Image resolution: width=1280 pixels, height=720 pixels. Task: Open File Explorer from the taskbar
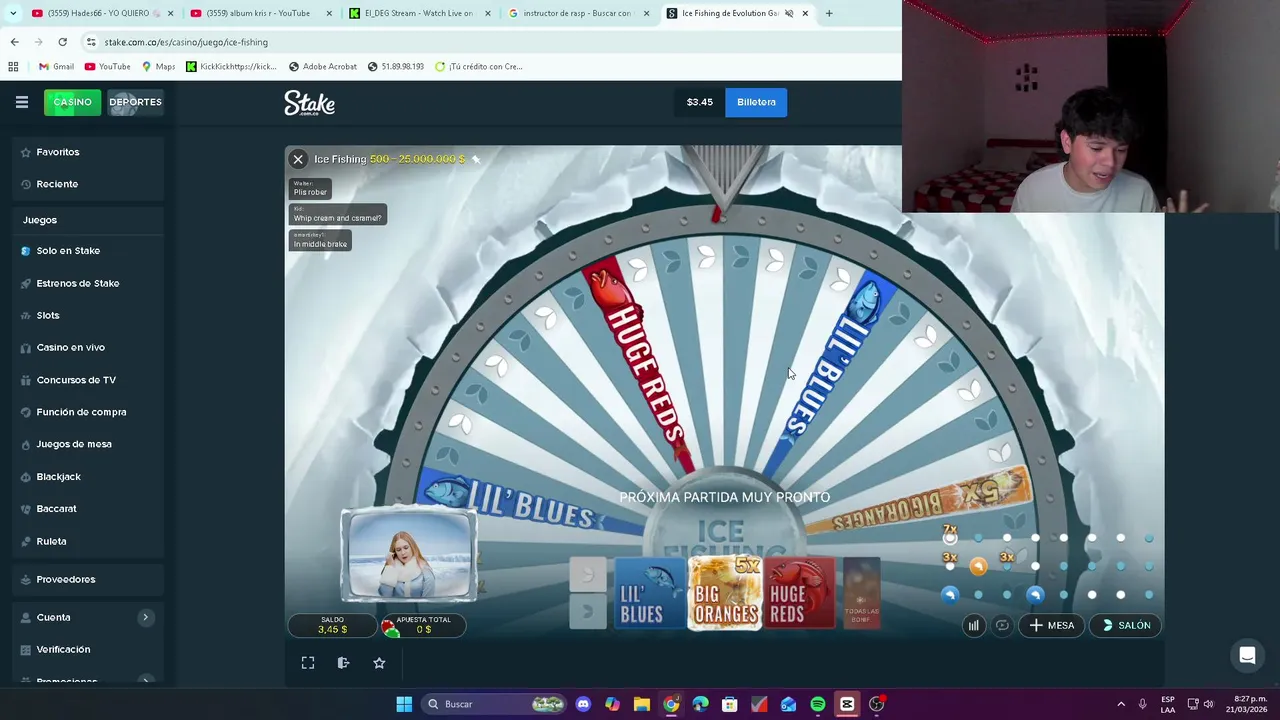pyautogui.click(x=642, y=704)
